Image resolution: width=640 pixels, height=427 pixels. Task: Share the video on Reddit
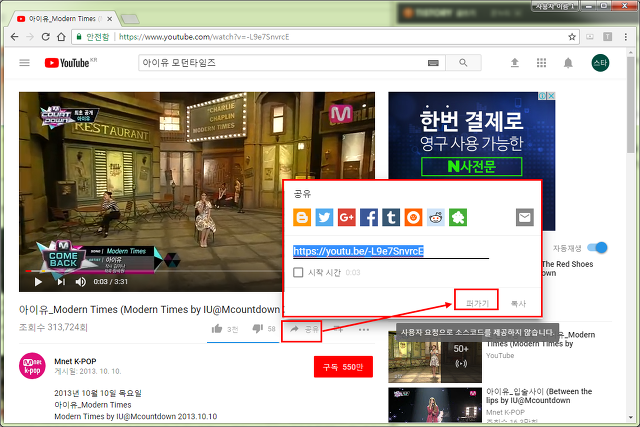(x=436, y=217)
